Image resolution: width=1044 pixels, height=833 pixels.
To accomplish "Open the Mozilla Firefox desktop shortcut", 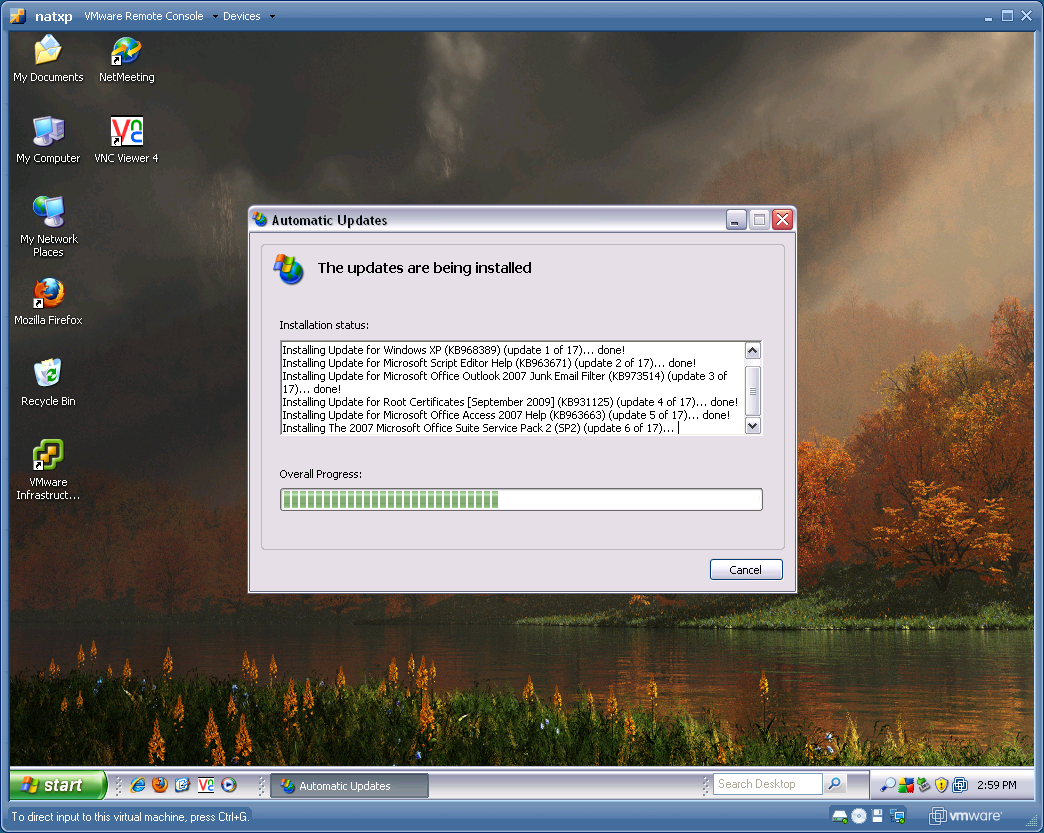I will pyautogui.click(x=48, y=296).
